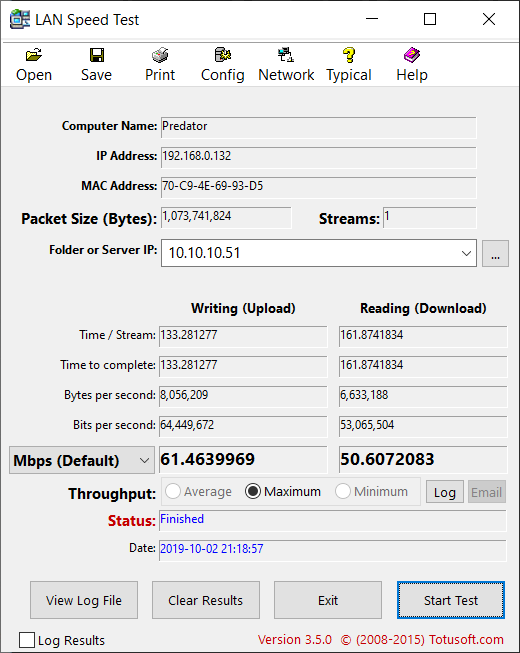The width and height of the screenshot is (520, 653).
Task: Click the Network toolbar icon
Action: coord(286,55)
